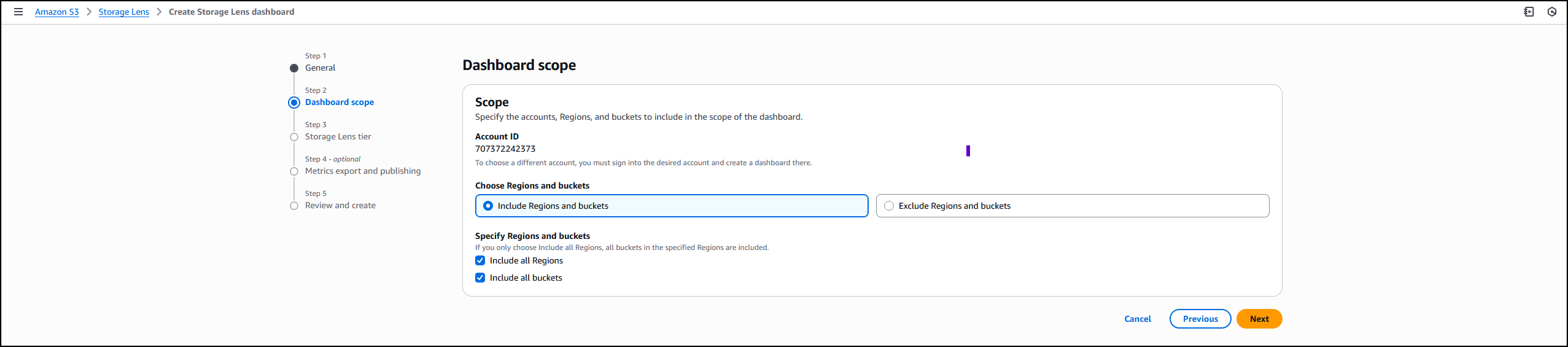Click breadcrumb chevron after Storage Lens
1568x347 pixels.
pos(159,12)
